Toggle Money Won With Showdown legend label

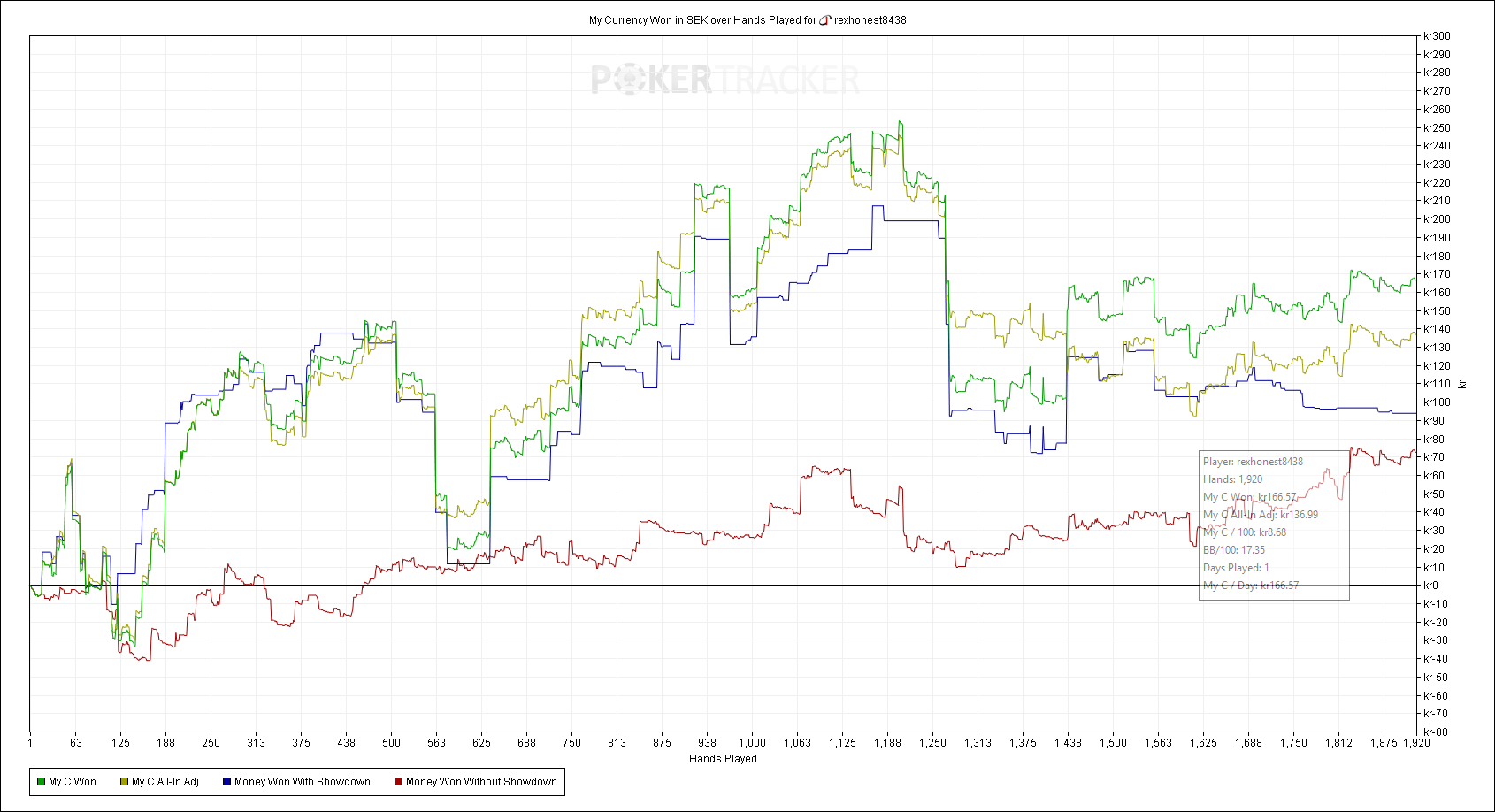coord(302,782)
